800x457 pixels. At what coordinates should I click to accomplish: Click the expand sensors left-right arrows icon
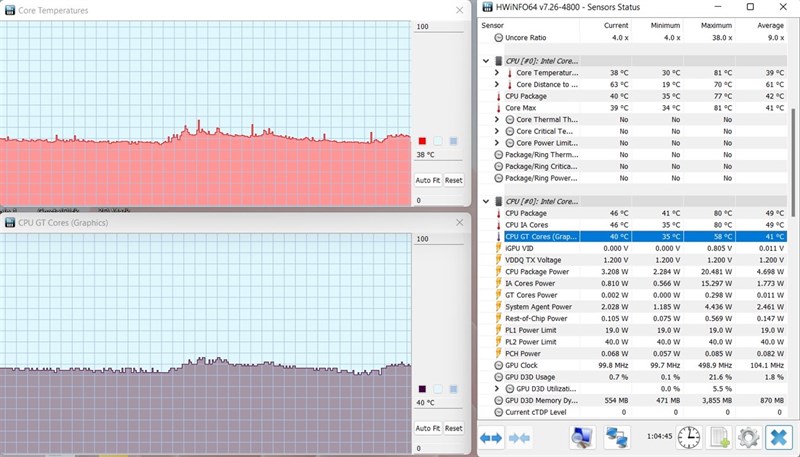pyautogui.click(x=491, y=438)
